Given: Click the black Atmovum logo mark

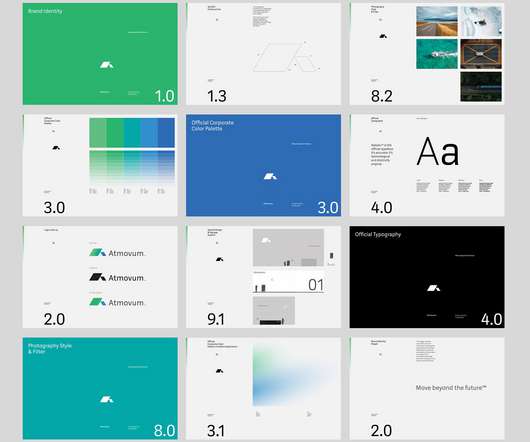Looking at the screenshot, I should click(98, 277).
